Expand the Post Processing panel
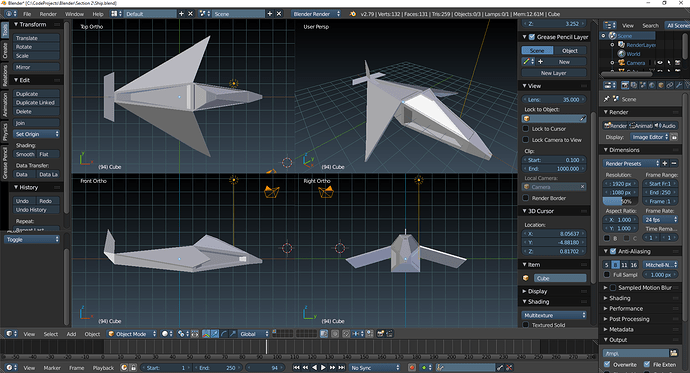The height and width of the screenshot is (373, 690). click(x=629, y=319)
